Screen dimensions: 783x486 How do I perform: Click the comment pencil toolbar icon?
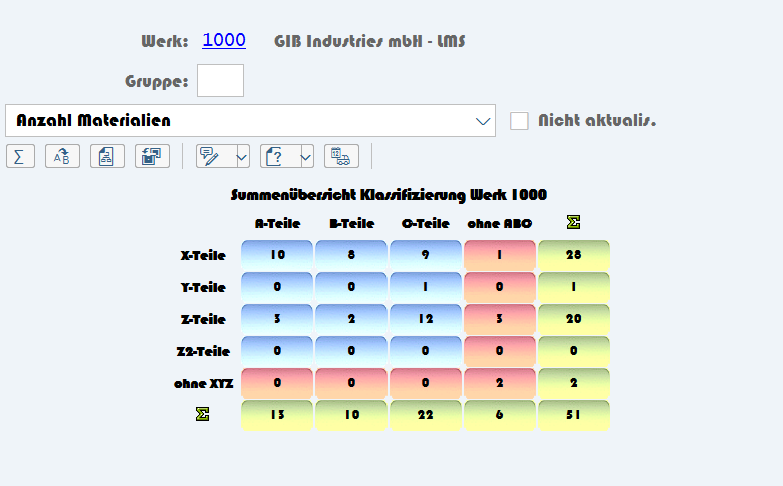click(x=212, y=156)
